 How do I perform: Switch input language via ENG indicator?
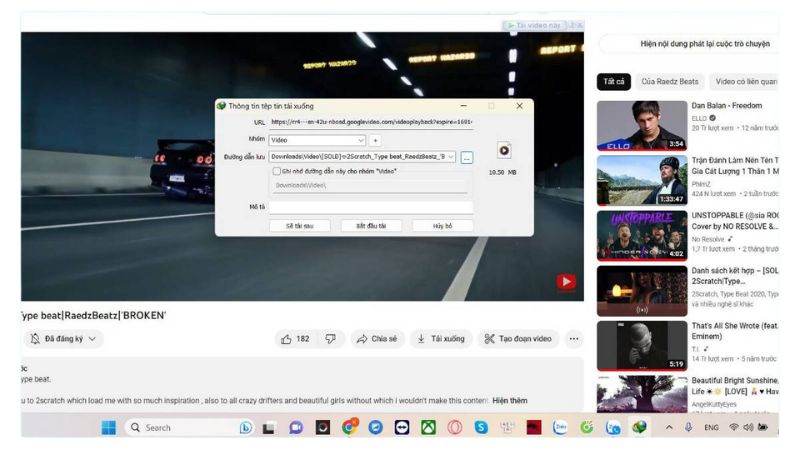pyautogui.click(x=711, y=428)
